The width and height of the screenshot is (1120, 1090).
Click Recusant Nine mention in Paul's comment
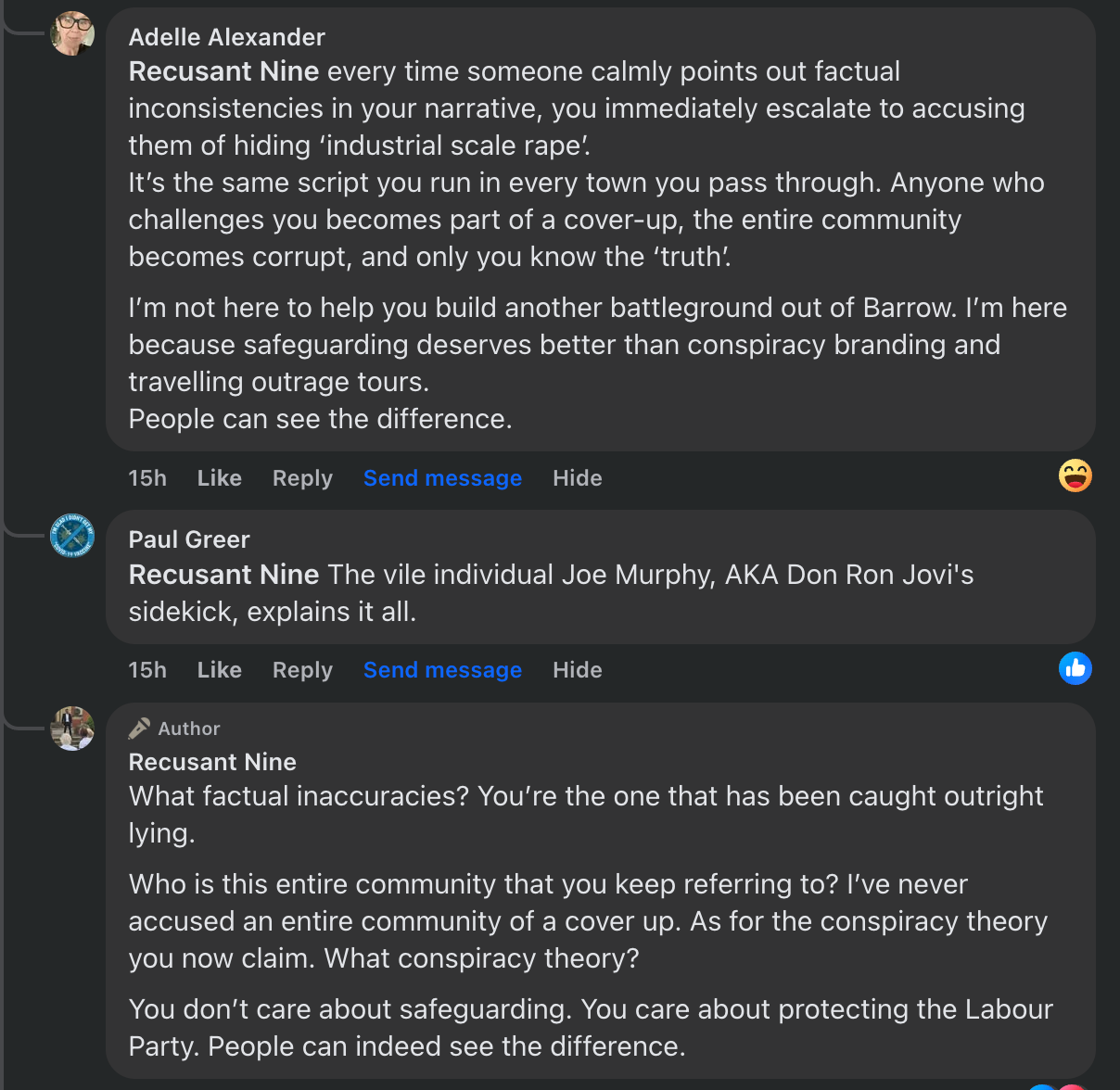[x=223, y=575]
